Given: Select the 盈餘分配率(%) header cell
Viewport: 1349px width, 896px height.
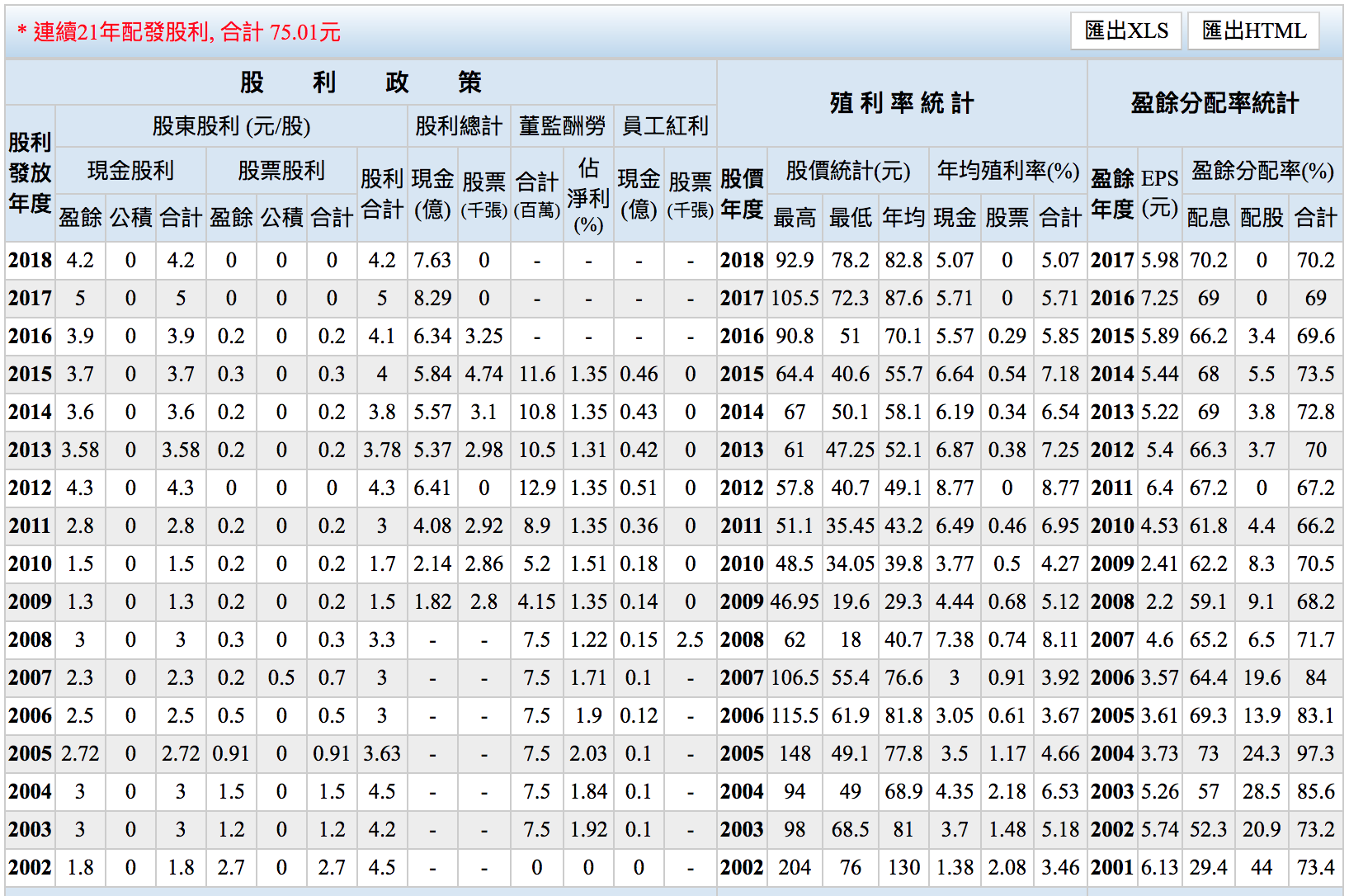Looking at the screenshot, I should pyautogui.click(x=1262, y=171).
